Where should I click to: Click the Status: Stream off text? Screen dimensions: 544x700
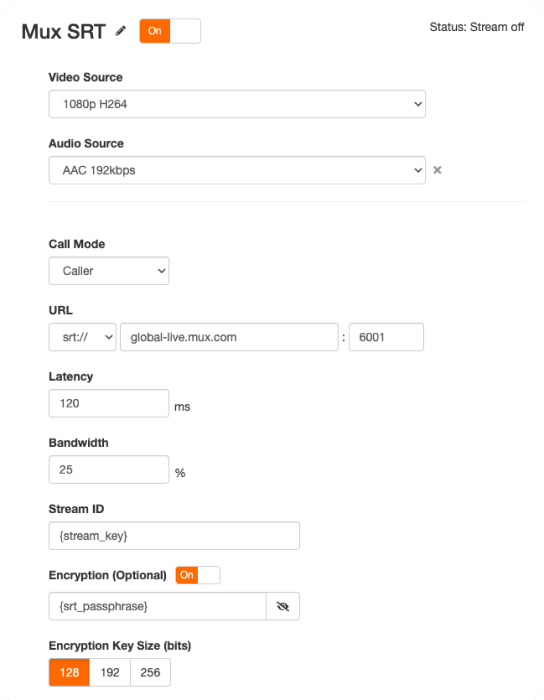pyautogui.click(x=477, y=27)
